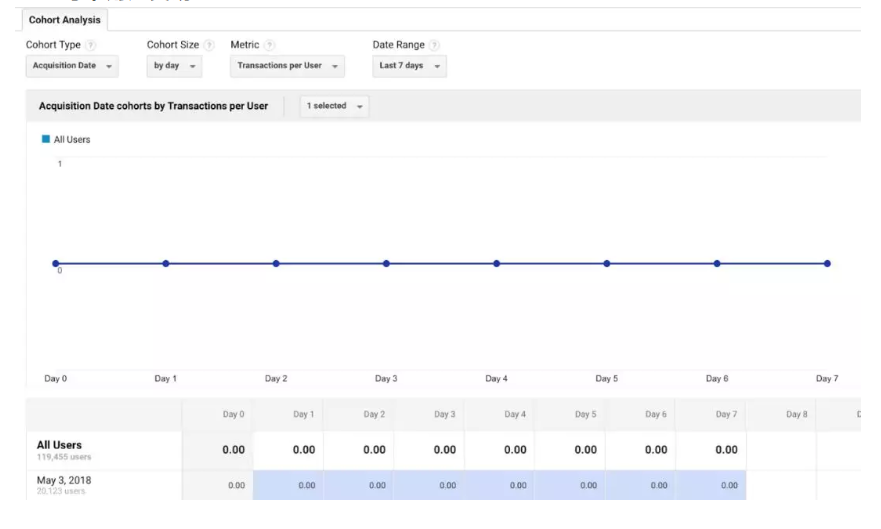The height and width of the screenshot is (529, 881).
Task: Click the Day 7 point on line chart
Action: coord(827,263)
